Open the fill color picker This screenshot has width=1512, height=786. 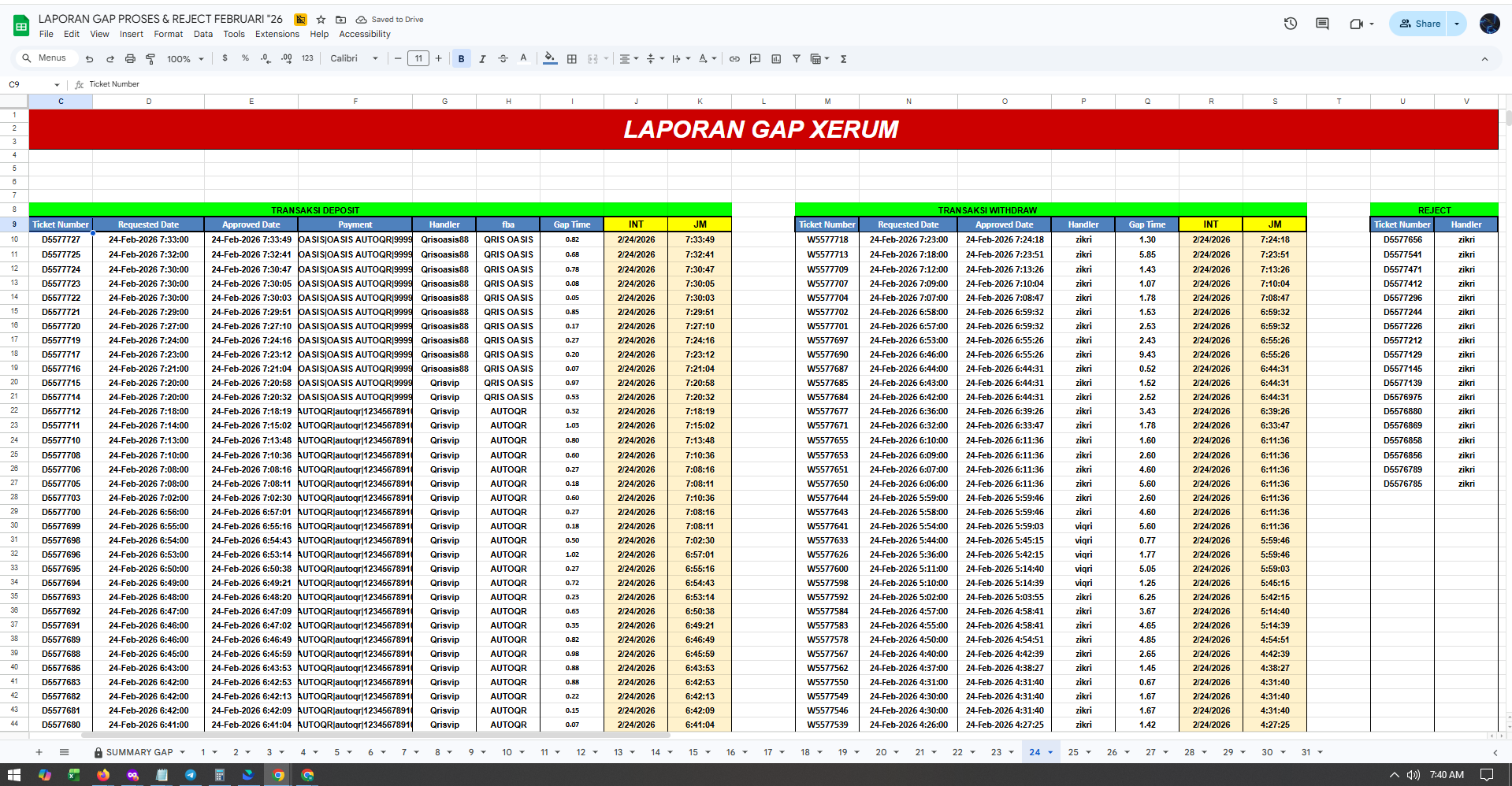[550, 59]
